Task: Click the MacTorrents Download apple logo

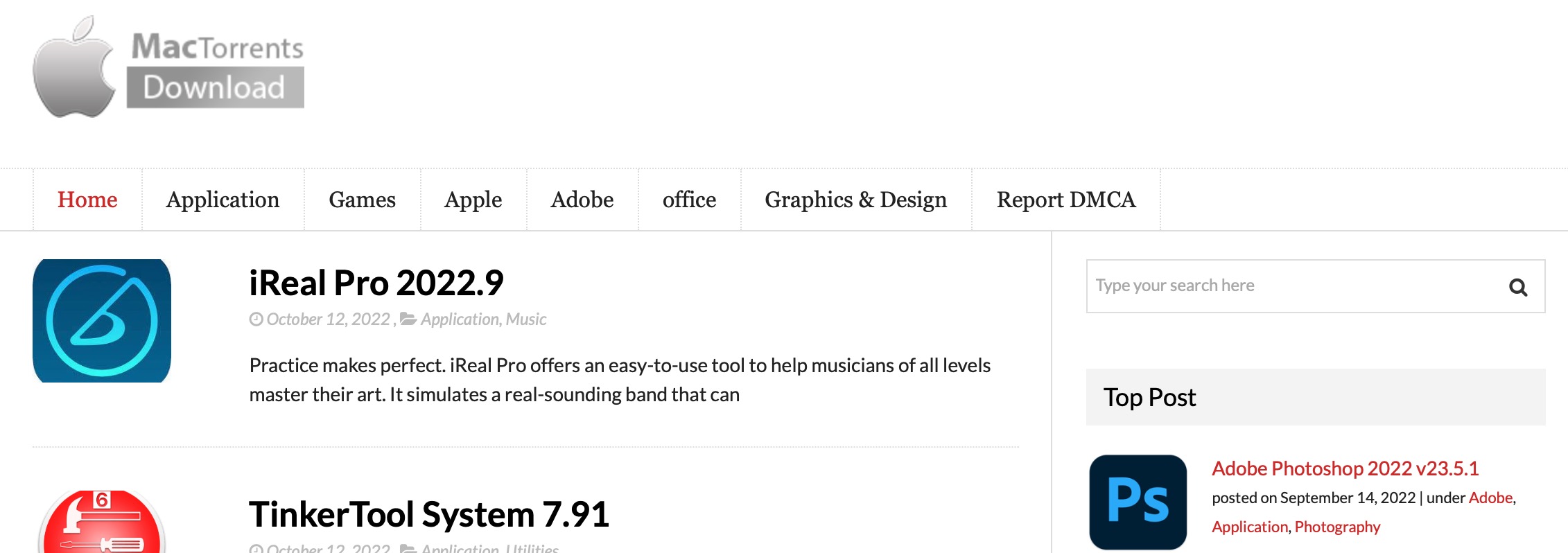Action: 75,68
